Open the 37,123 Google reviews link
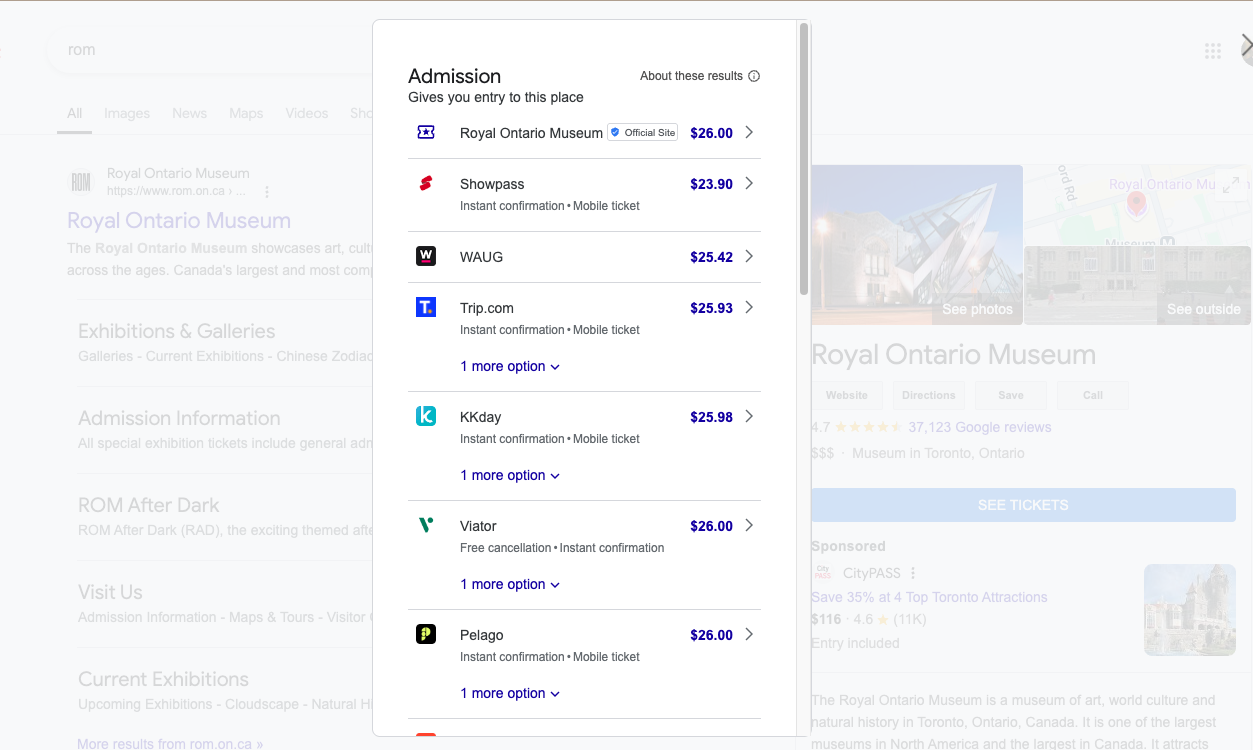The height and width of the screenshot is (750, 1253). pyautogui.click(x=979, y=427)
